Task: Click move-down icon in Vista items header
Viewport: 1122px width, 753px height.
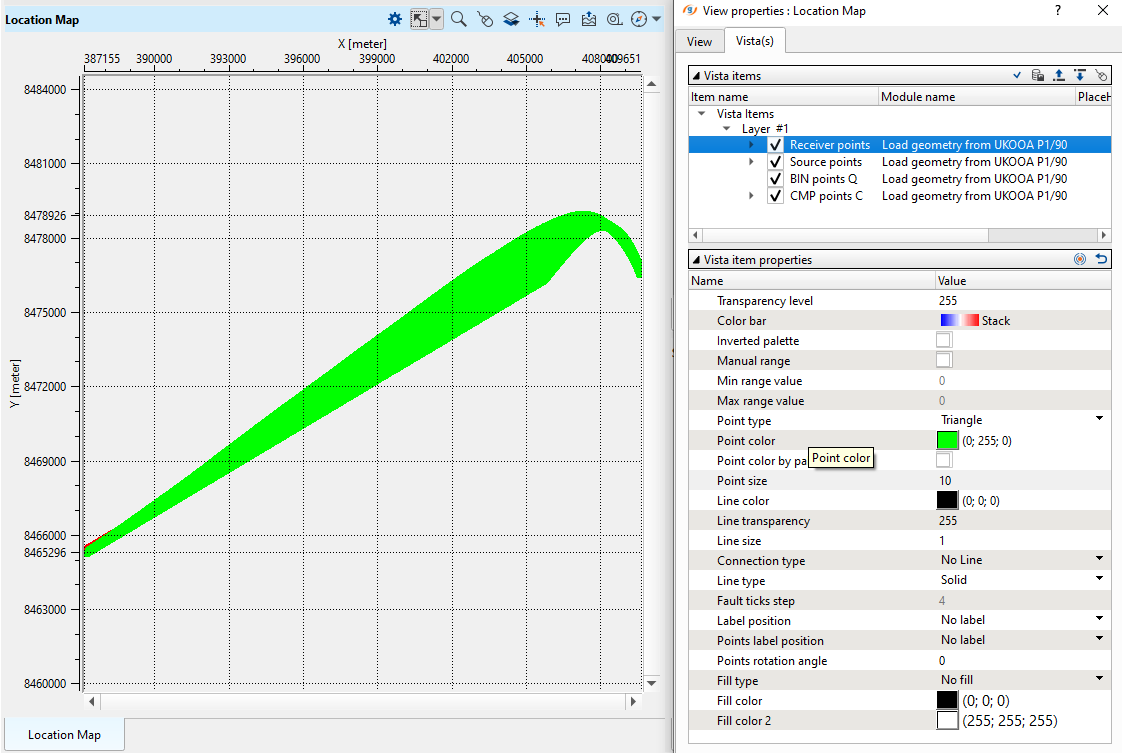Action: click(1080, 75)
